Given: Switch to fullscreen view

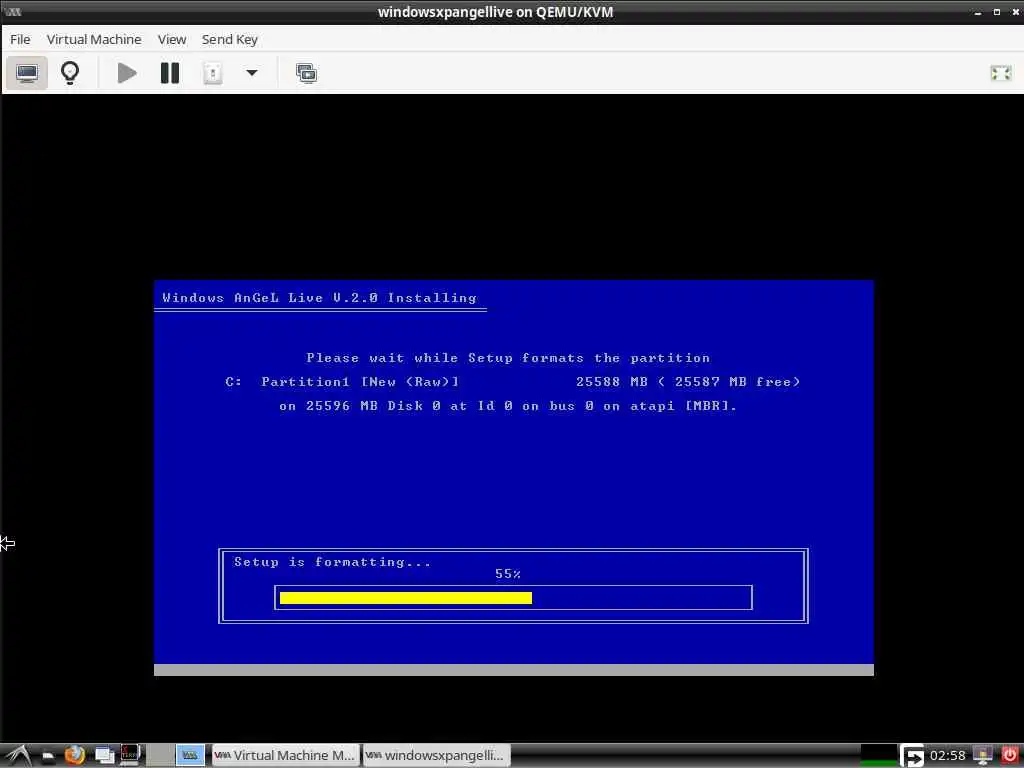Looking at the screenshot, I should click(1000, 73).
